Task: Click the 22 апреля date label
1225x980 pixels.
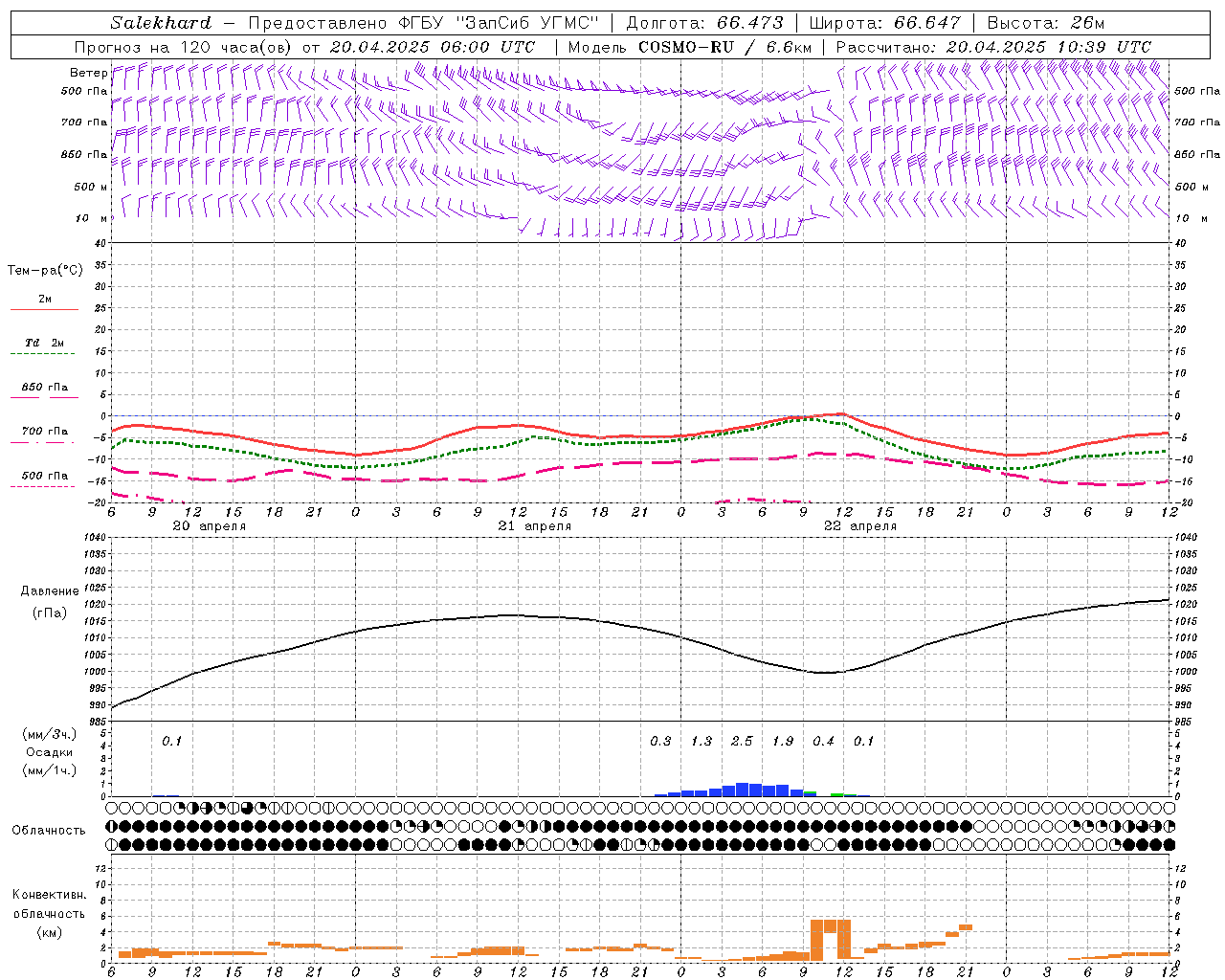Action: click(859, 526)
